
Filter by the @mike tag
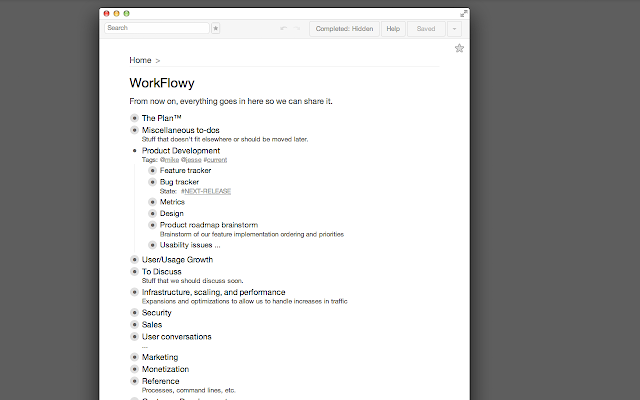tap(169, 160)
